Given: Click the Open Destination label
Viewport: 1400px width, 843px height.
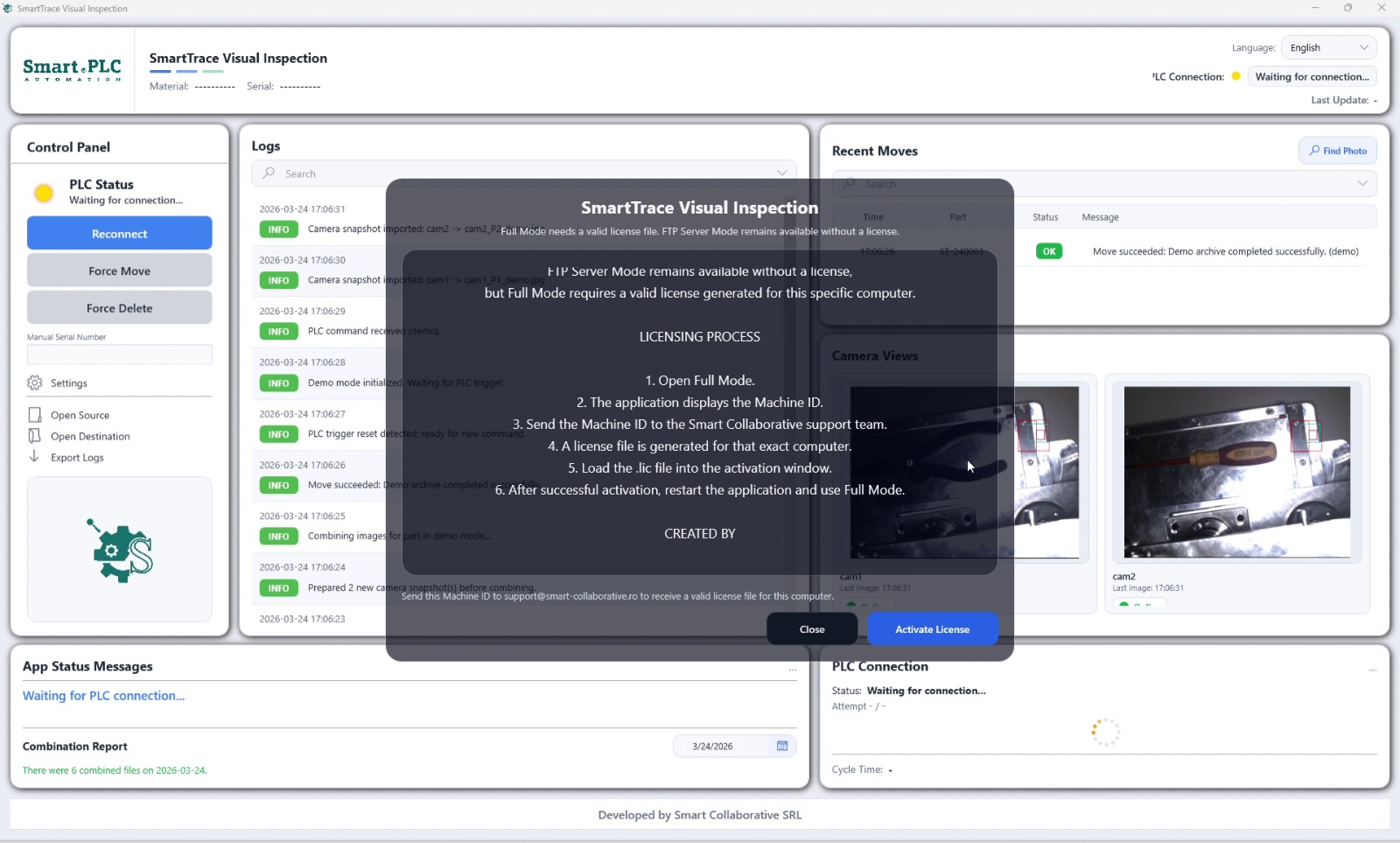Looking at the screenshot, I should click(90, 436).
